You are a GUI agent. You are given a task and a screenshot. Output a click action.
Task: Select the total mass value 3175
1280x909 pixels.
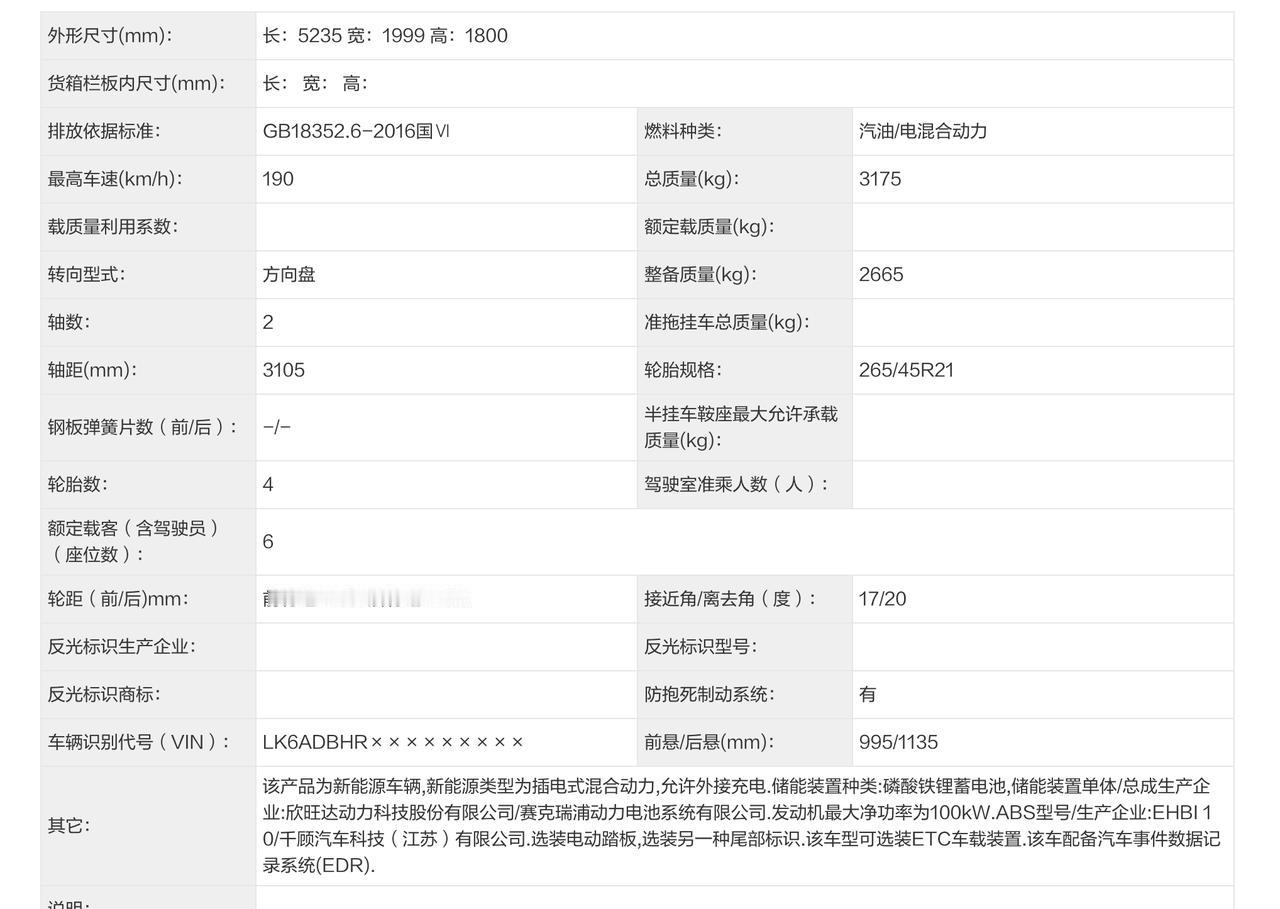click(x=880, y=179)
